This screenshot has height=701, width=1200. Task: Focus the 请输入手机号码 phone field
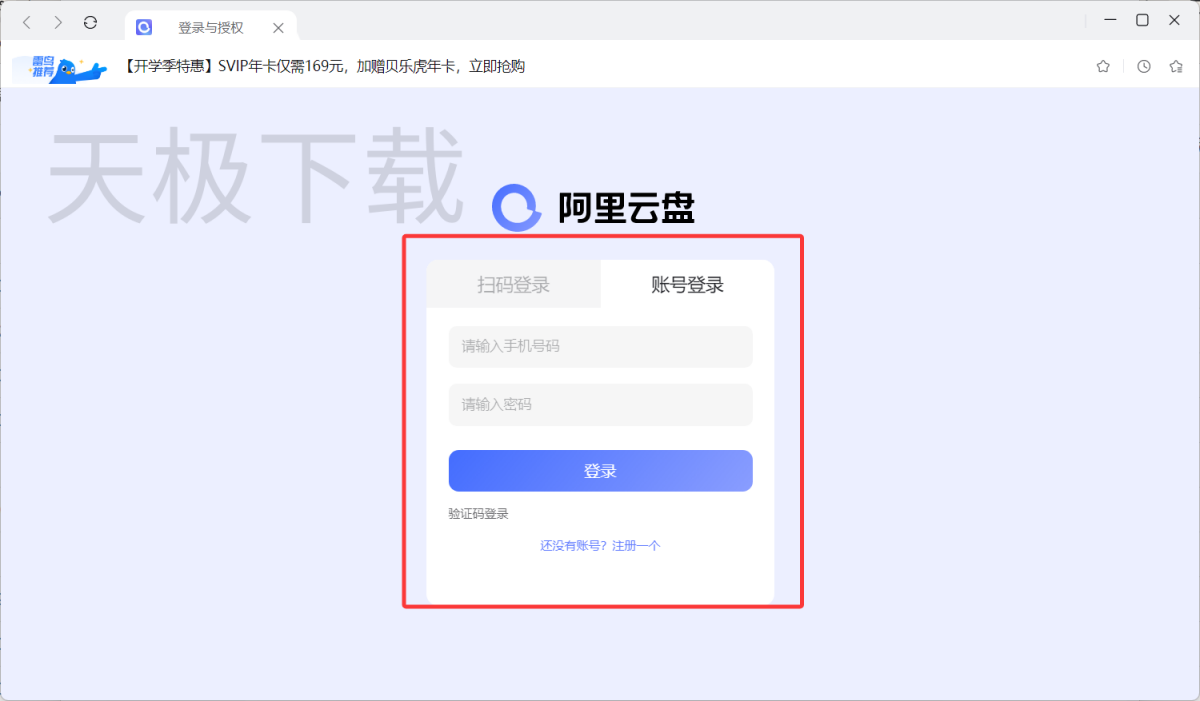point(600,347)
